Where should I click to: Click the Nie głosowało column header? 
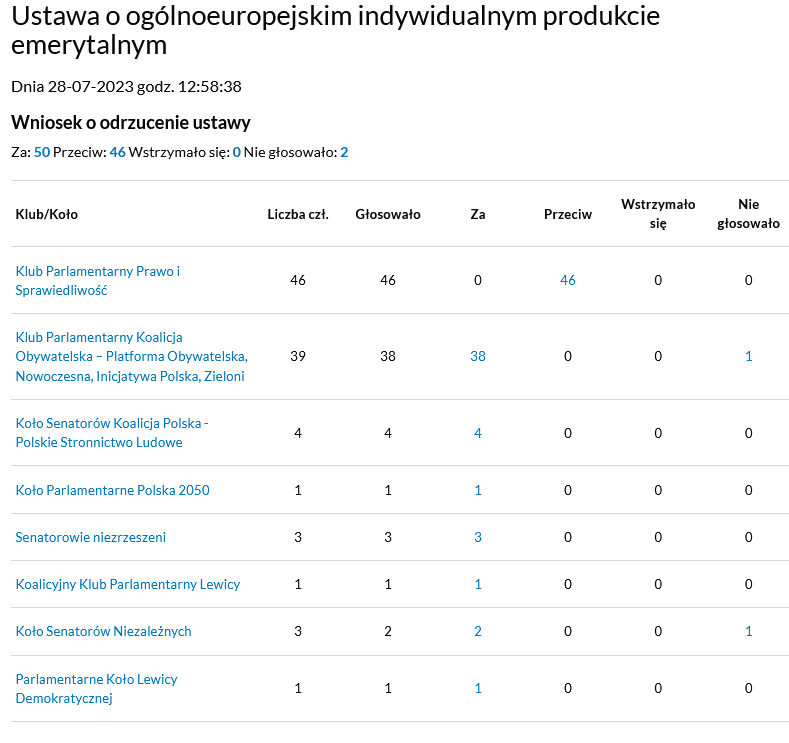[x=749, y=214]
